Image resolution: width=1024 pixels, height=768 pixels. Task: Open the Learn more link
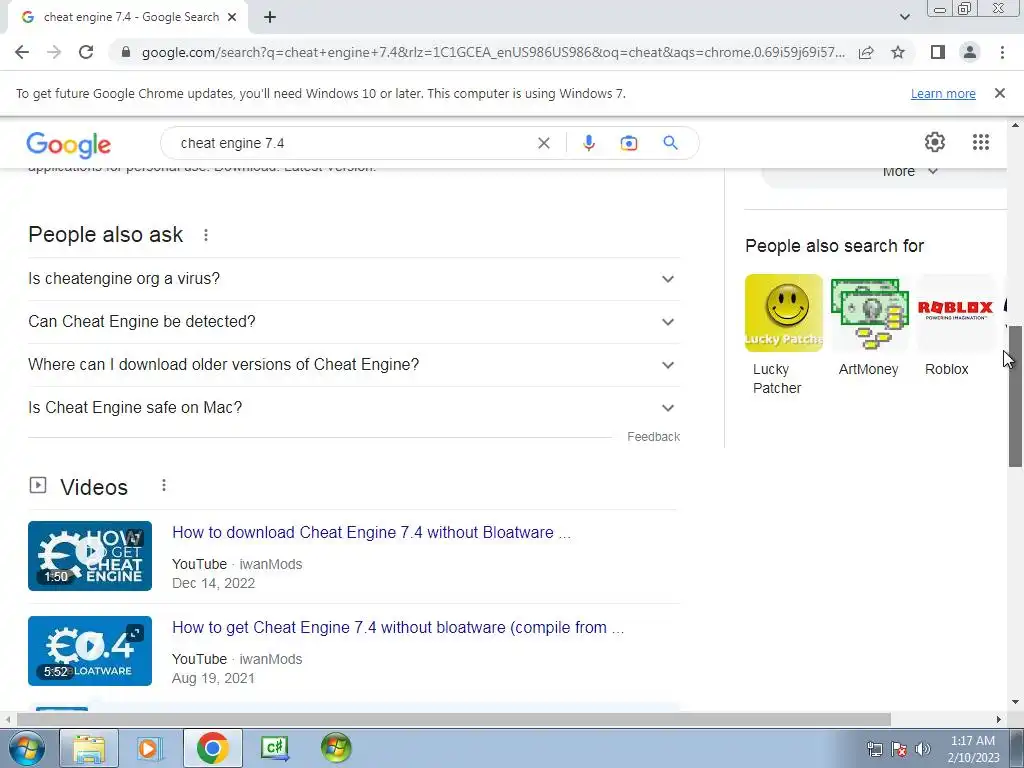pos(943,93)
